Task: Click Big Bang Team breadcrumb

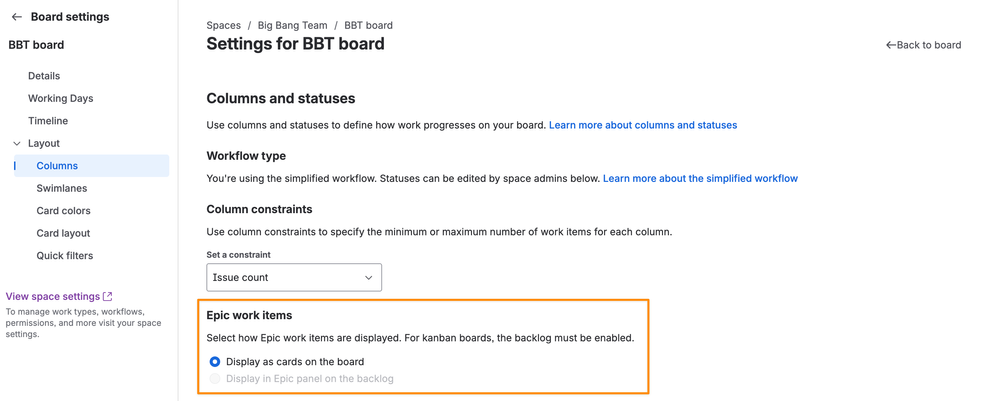Action: 292,25
